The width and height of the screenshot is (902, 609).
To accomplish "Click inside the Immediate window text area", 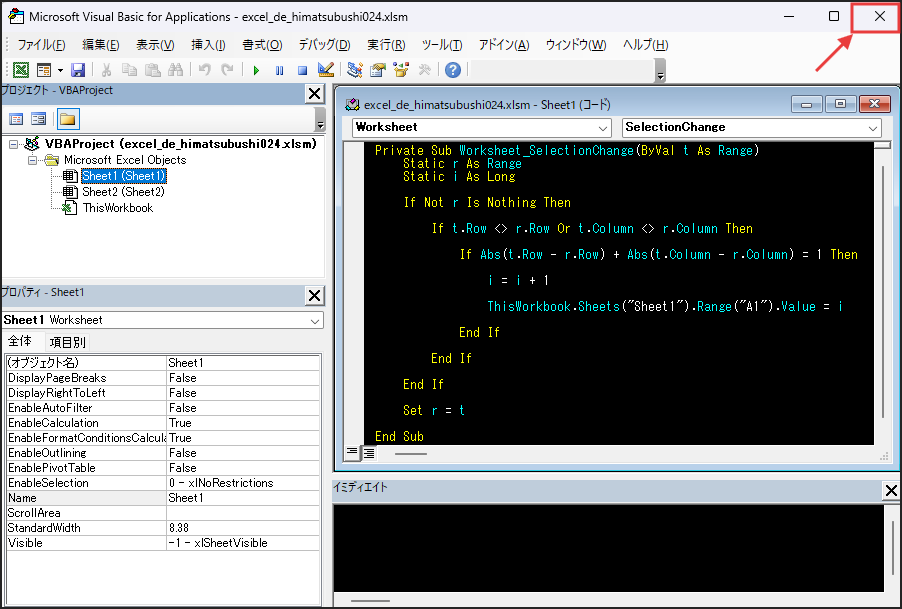I will pyautogui.click(x=609, y=548).
